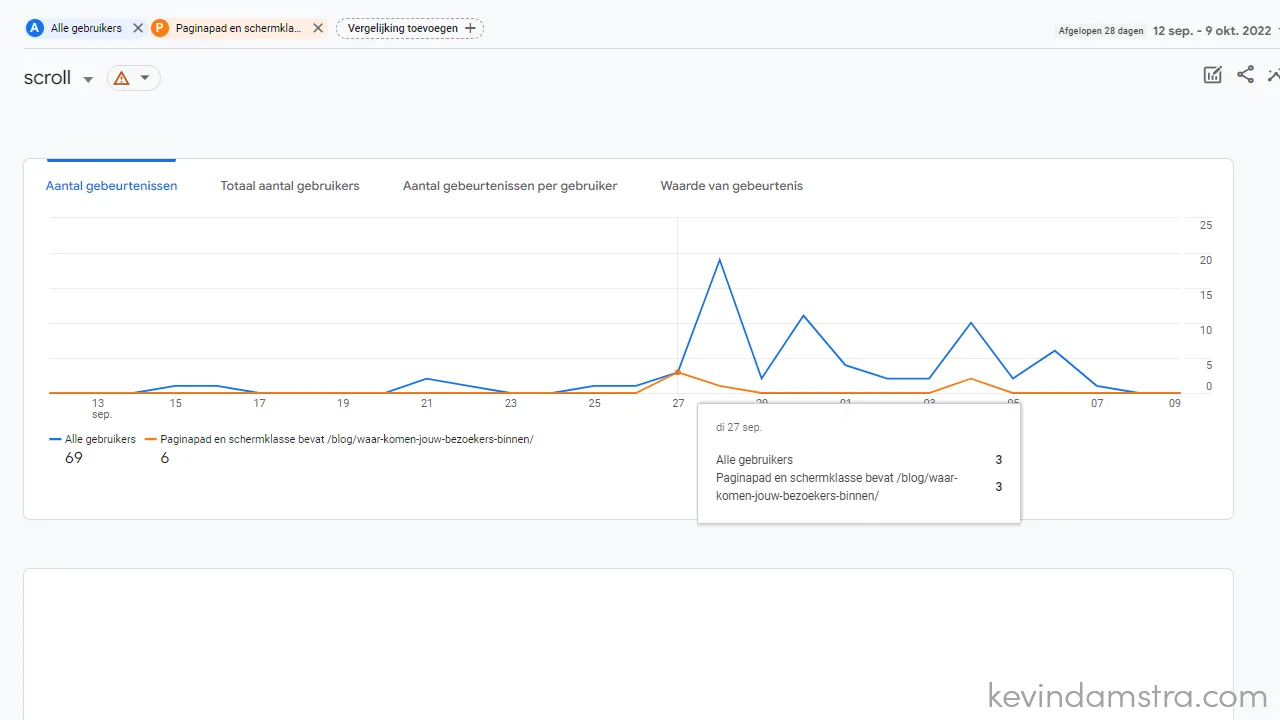Remove the Alle gebruikers comparison chip

pos(138,28)
